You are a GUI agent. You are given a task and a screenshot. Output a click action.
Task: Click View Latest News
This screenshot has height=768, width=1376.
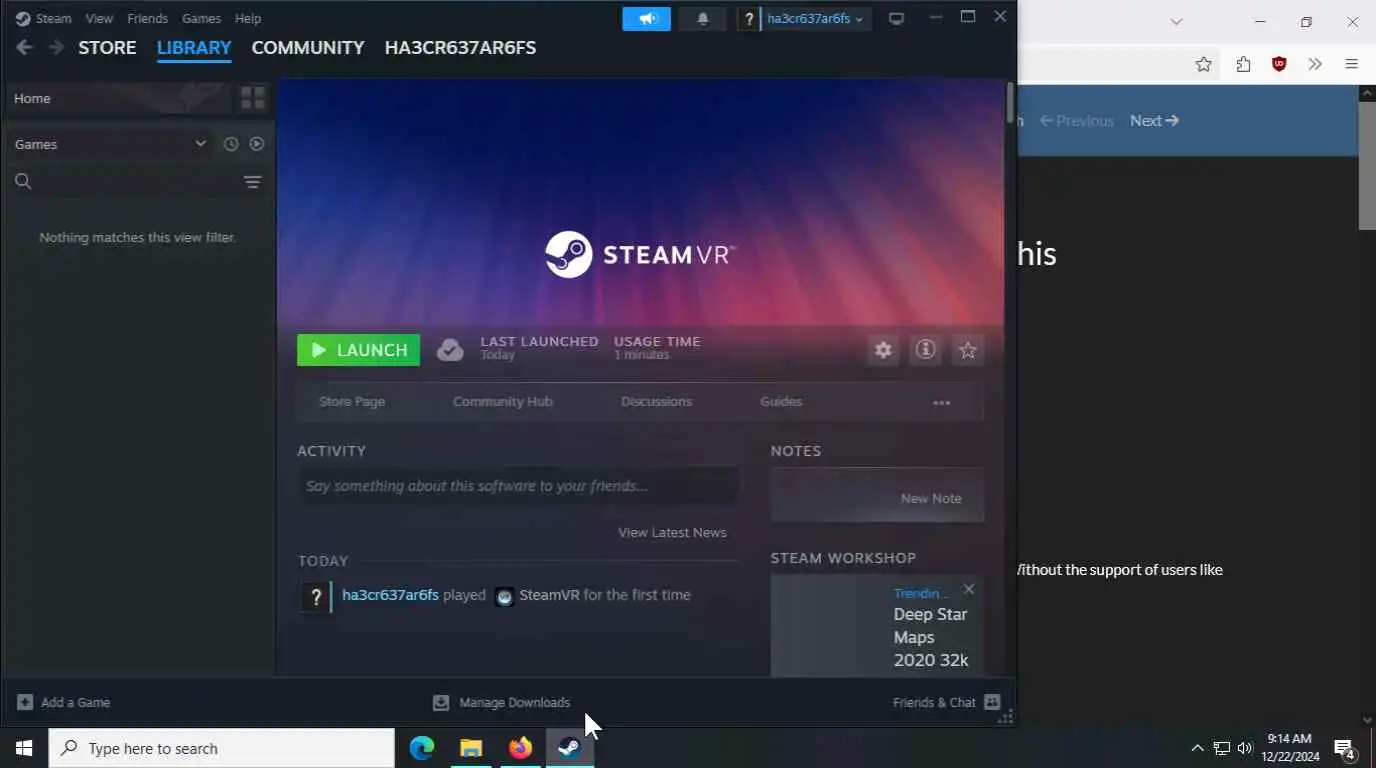(x=672, y=533)
